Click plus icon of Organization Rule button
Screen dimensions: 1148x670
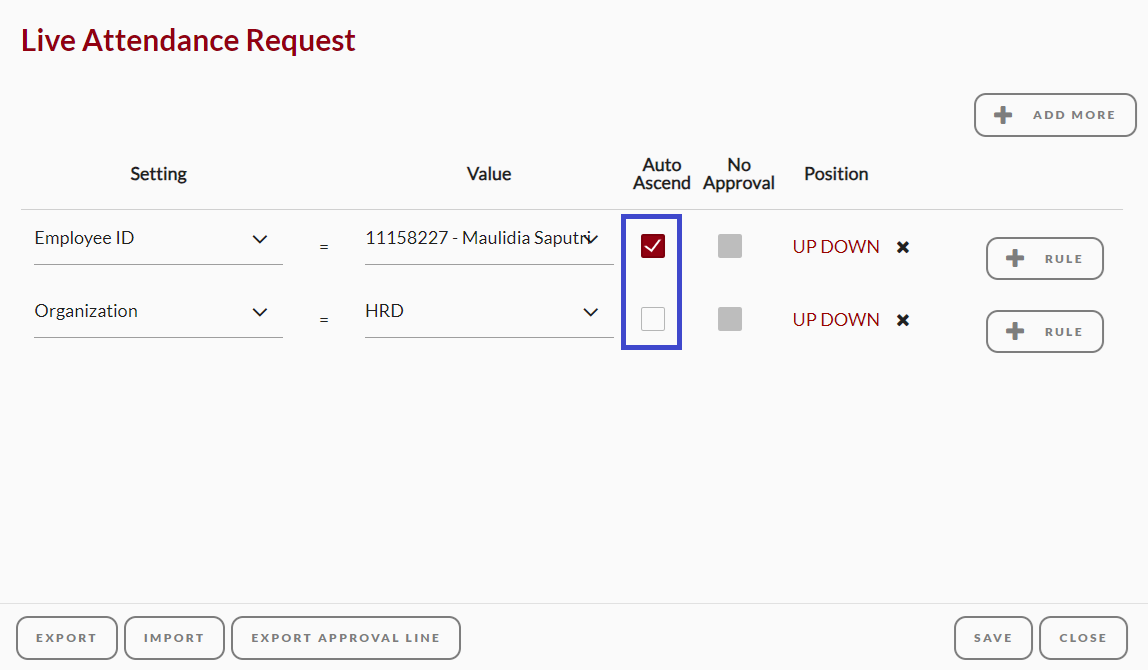click(1015, 332)
